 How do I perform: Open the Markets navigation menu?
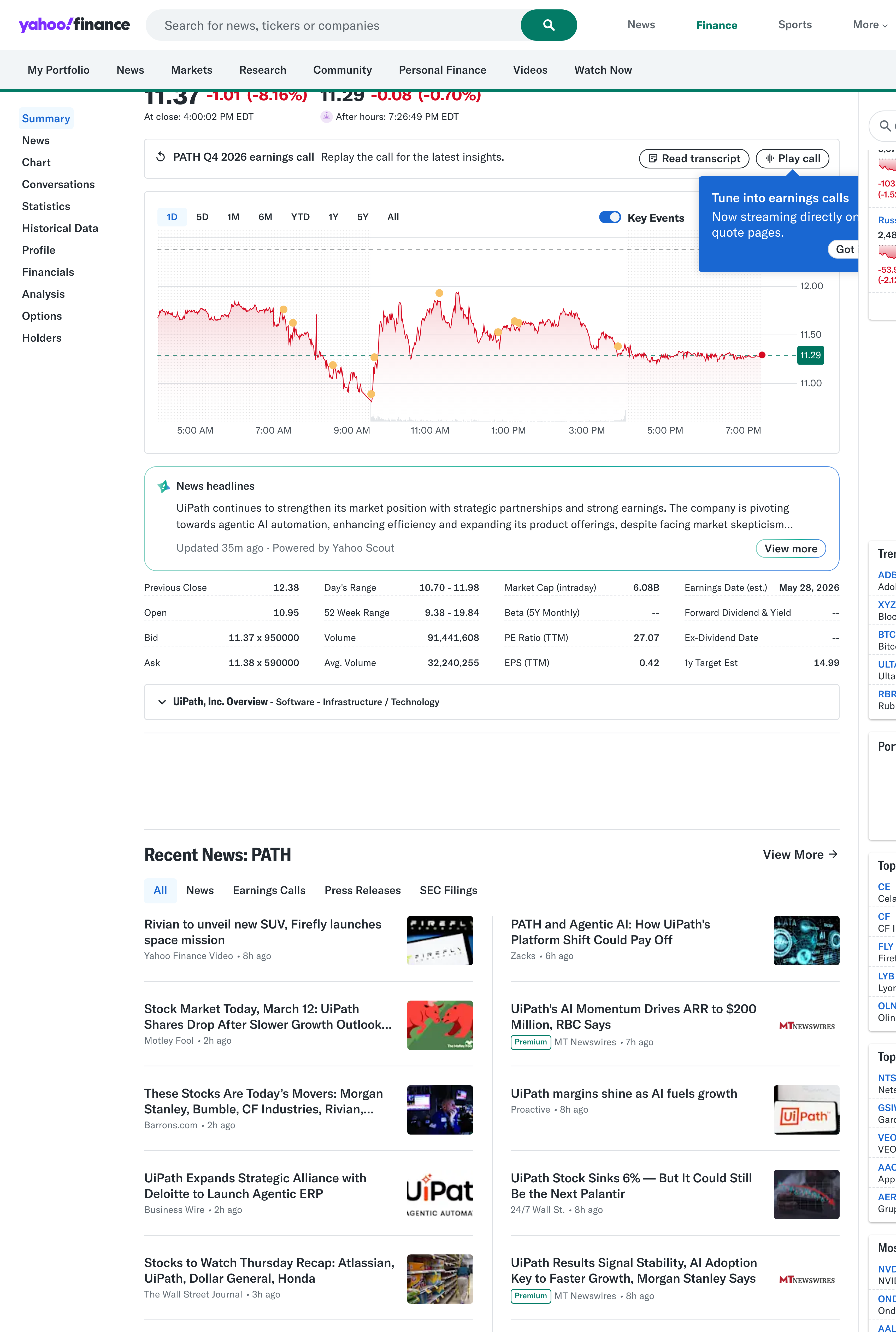[x=191, y=70]
